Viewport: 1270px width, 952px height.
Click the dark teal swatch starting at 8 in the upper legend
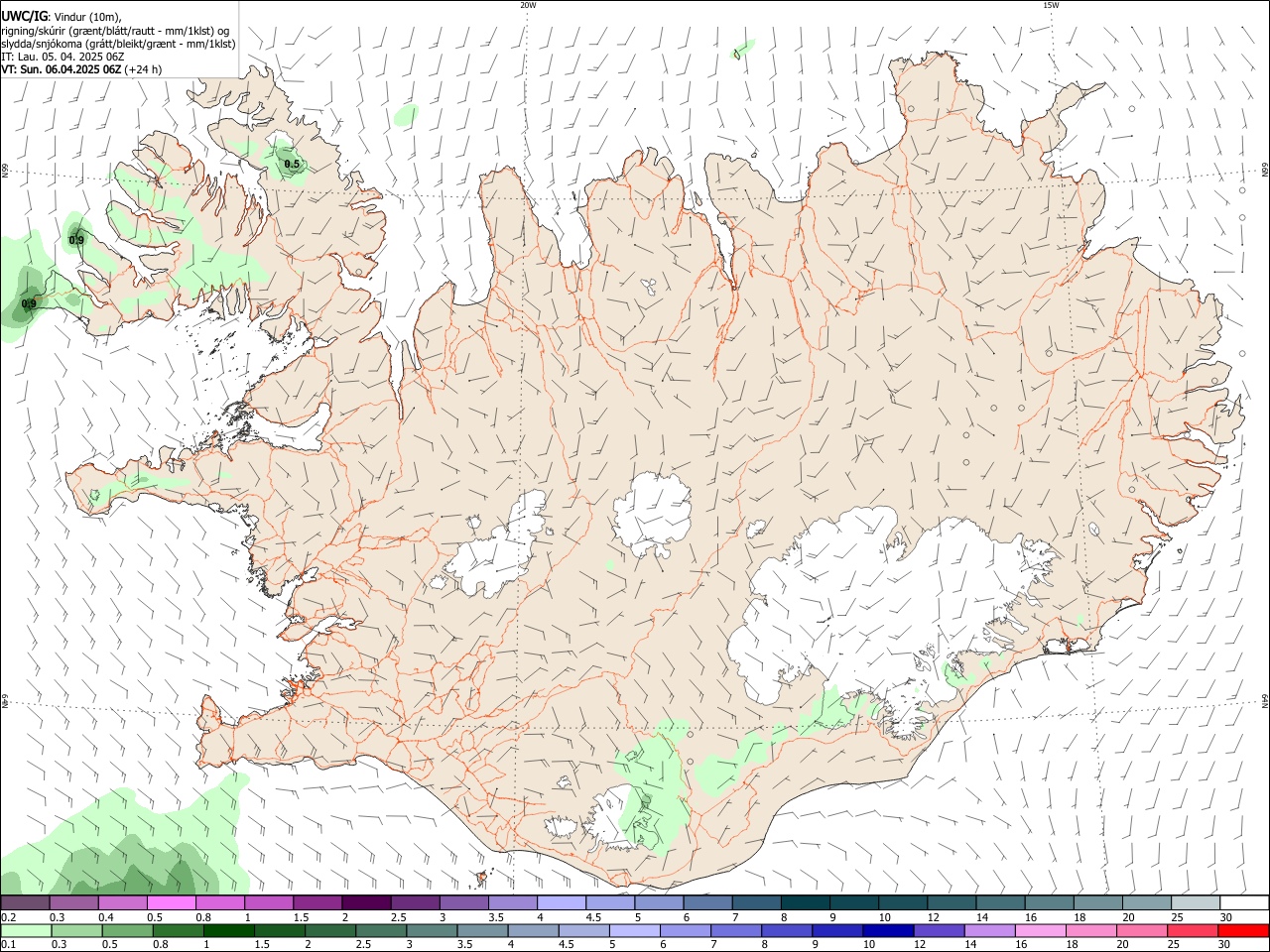[x=804, y=903]
